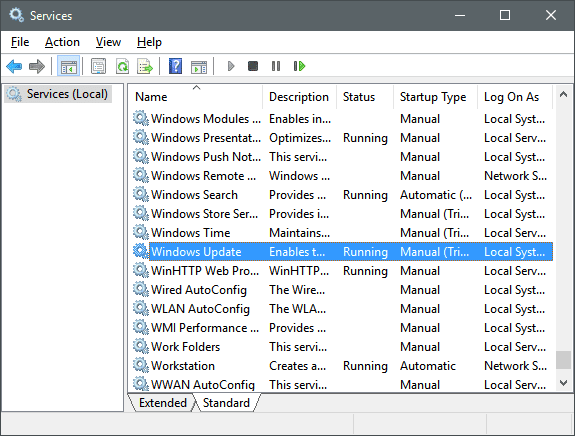Image resolution: width=575 pixels, height=436 pixels.
Task: Click the Restart Service icon
Action: coord(299,66)
